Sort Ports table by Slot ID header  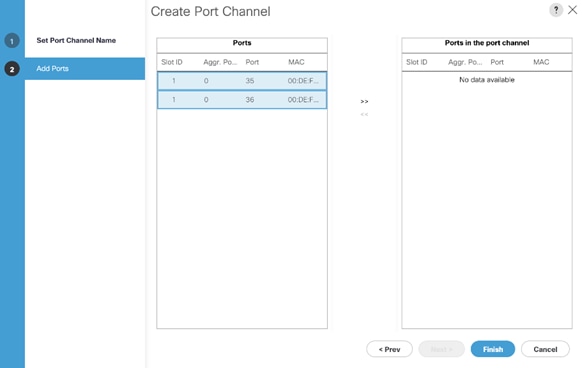click(x=172, y=62)
